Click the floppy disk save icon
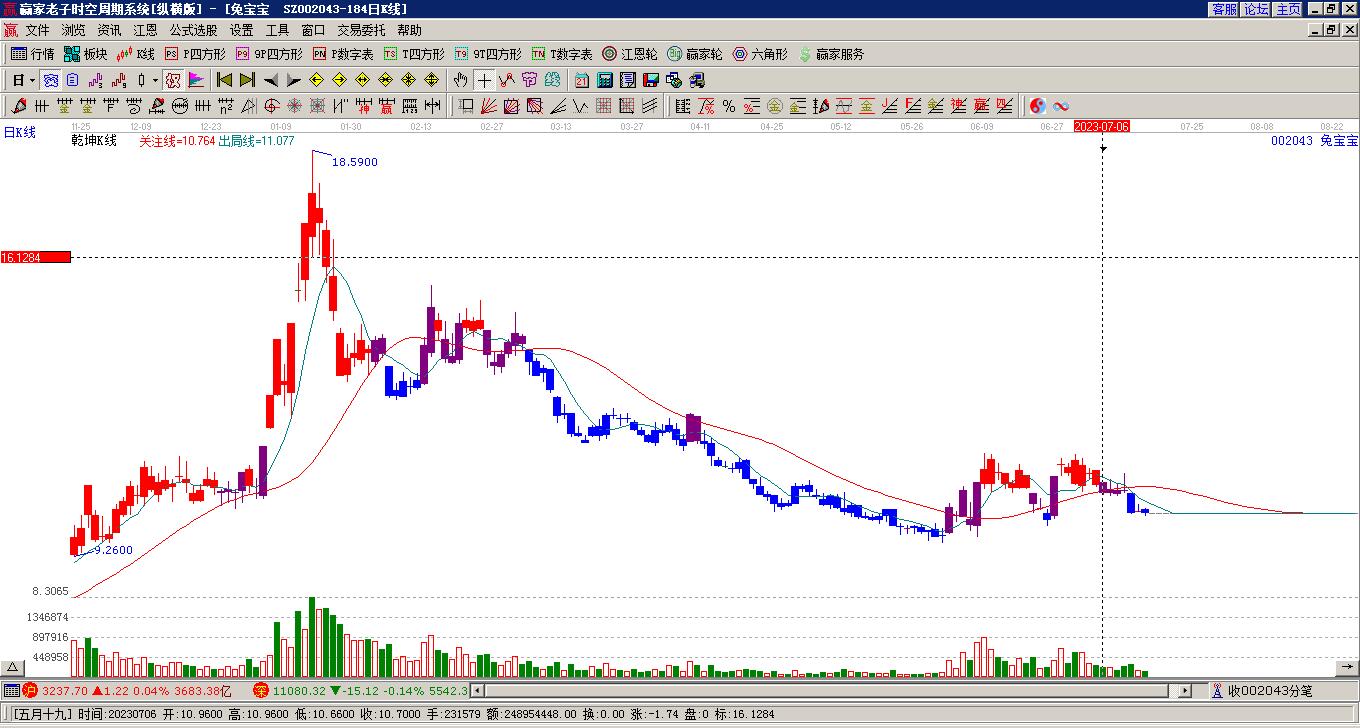Screen dimensions: 1360x728 pos(651,80)
